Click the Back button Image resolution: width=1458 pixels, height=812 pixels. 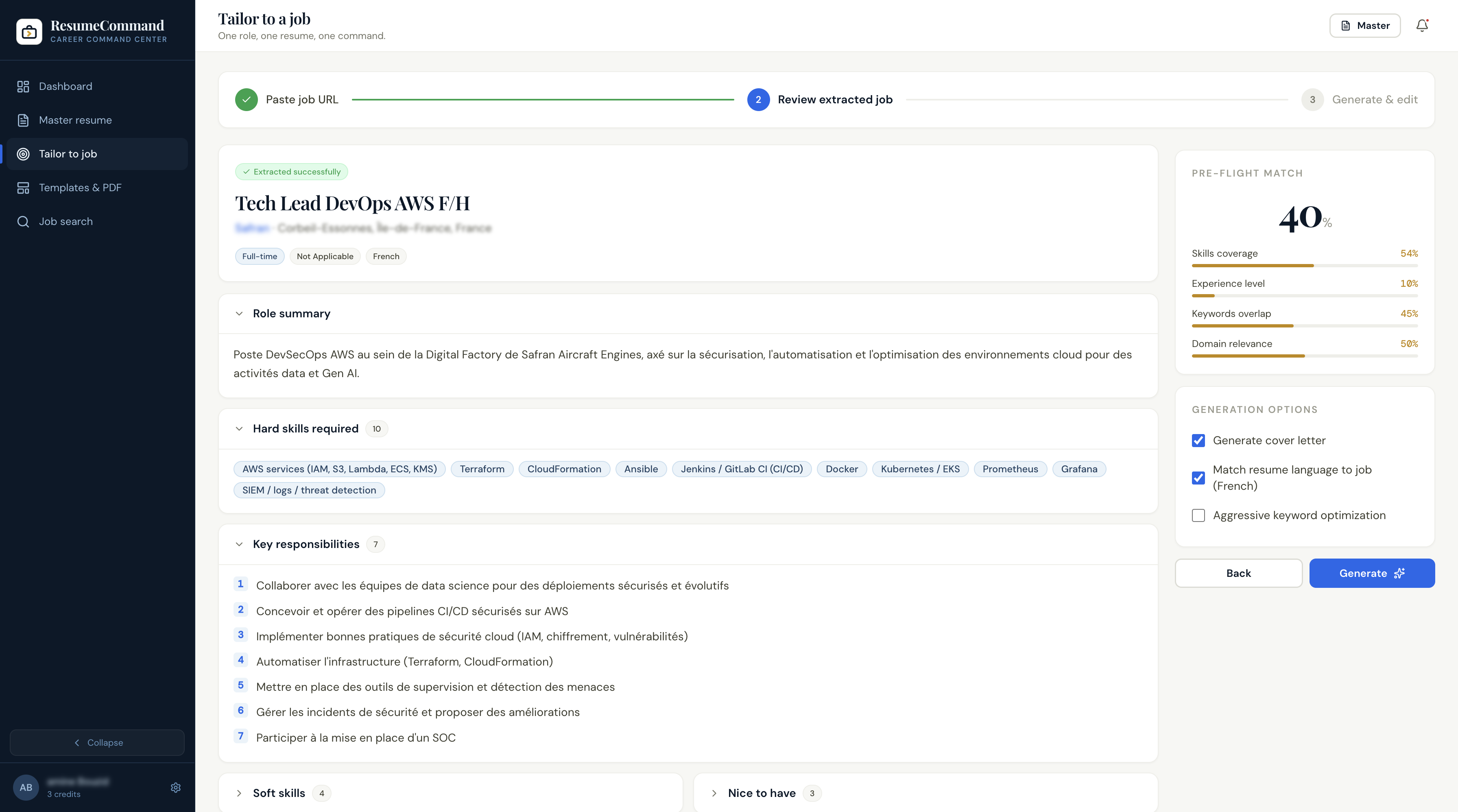(1238, 573)
